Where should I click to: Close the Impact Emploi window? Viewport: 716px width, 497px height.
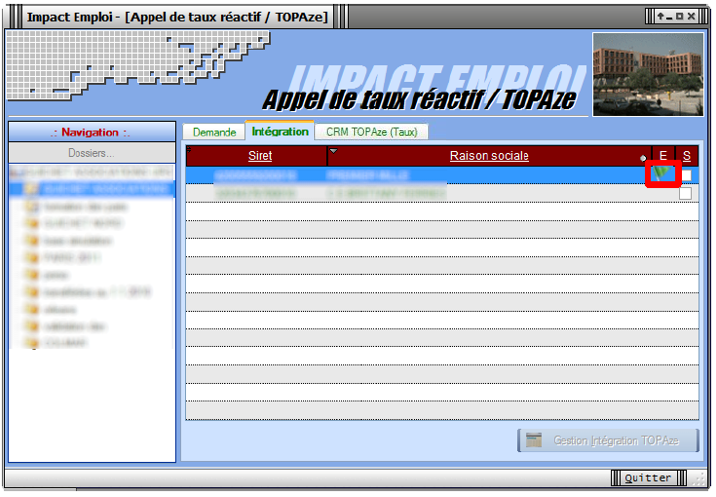pos(691,16)
